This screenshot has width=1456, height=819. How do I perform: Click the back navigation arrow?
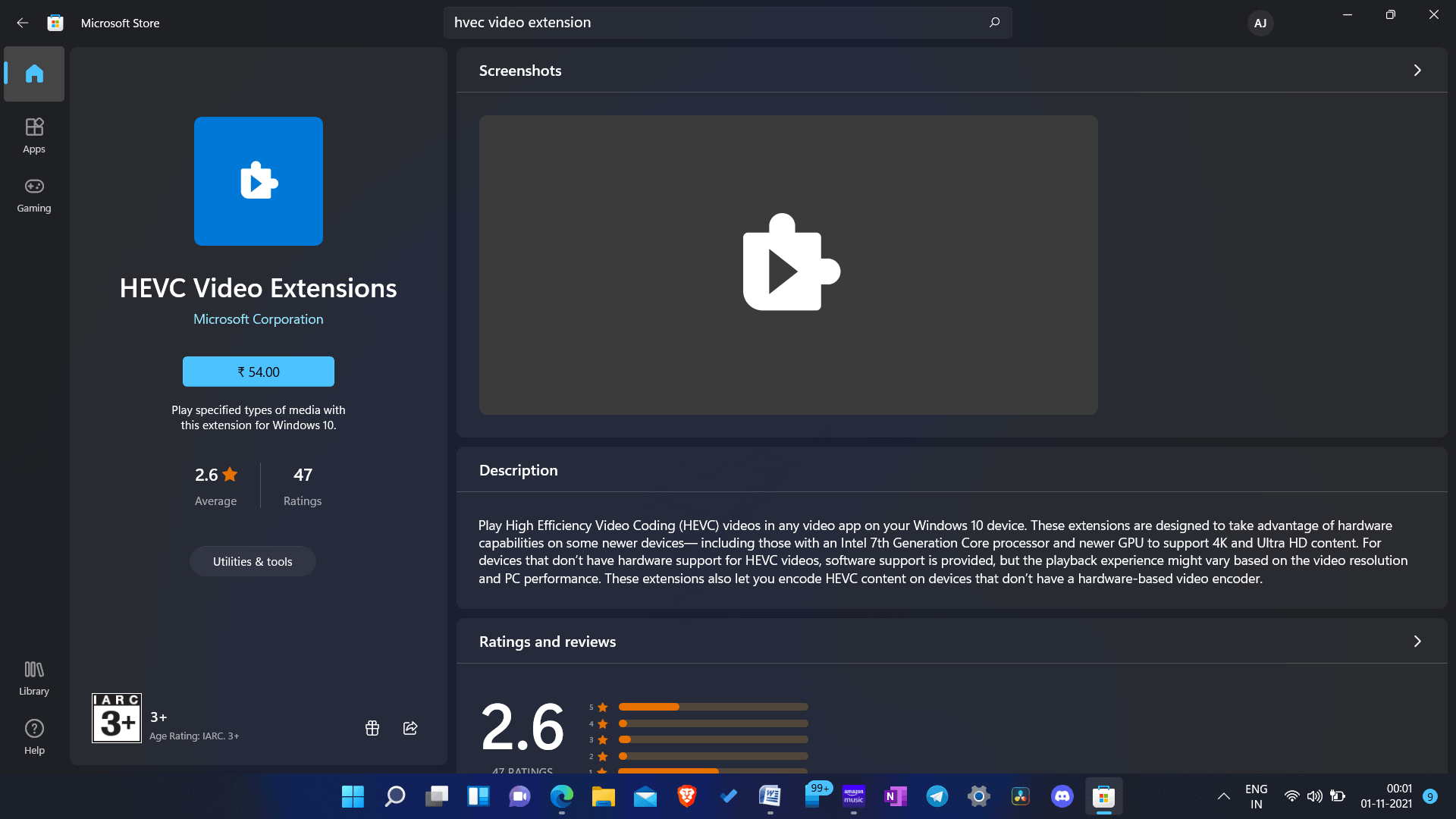(22, 23)
